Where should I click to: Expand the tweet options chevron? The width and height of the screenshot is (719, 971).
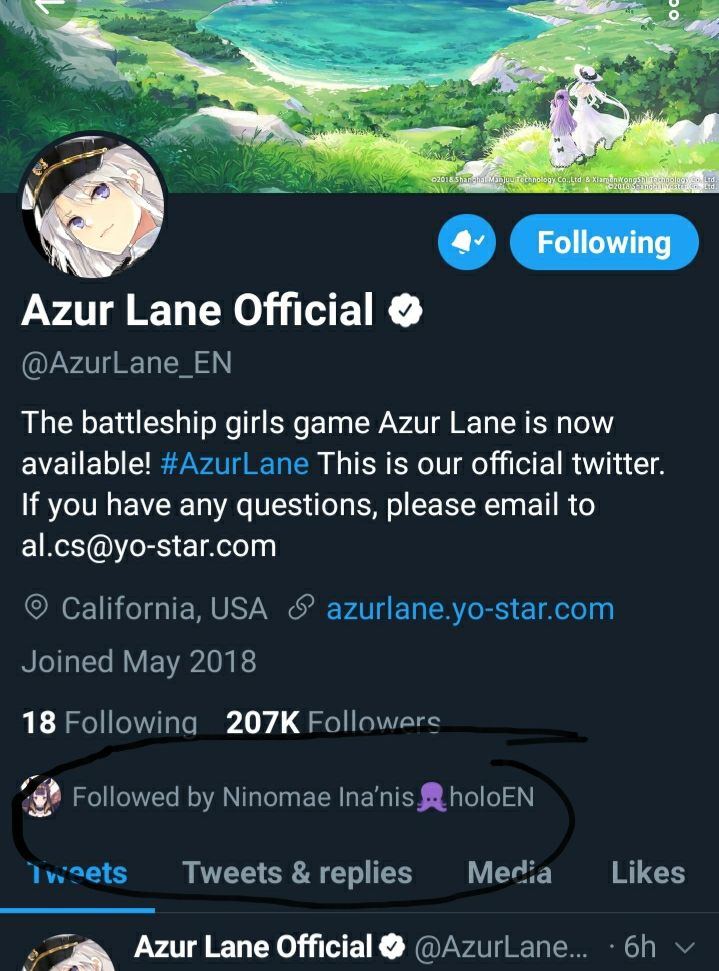pyautogui.click(x=684, y=947)
